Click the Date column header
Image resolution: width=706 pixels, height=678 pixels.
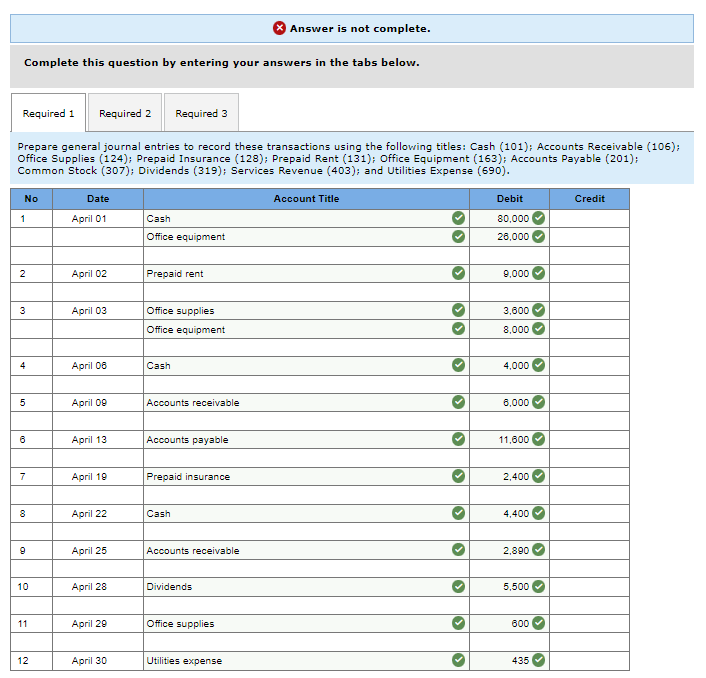(98, 199)
